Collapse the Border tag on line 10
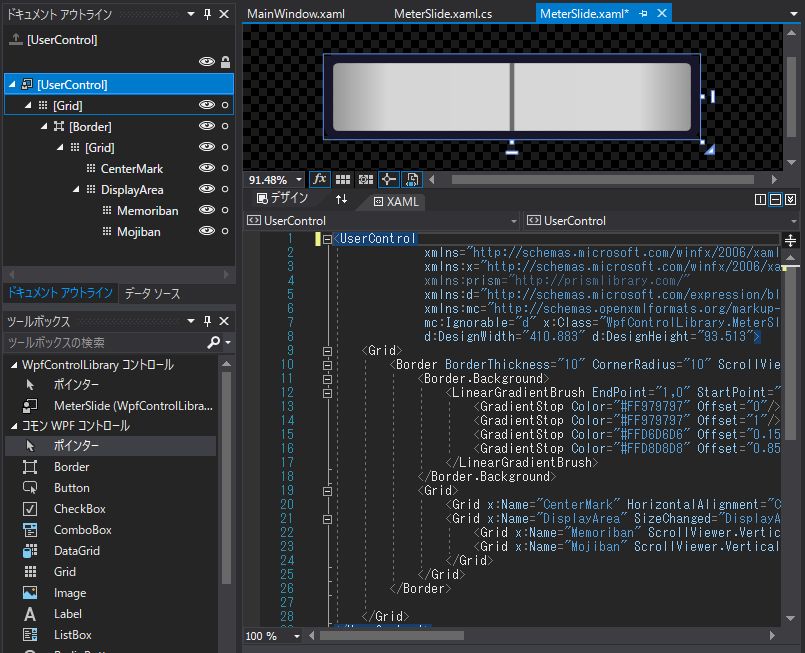The width and height of the screenshot is (805, 653). point(327,366)
